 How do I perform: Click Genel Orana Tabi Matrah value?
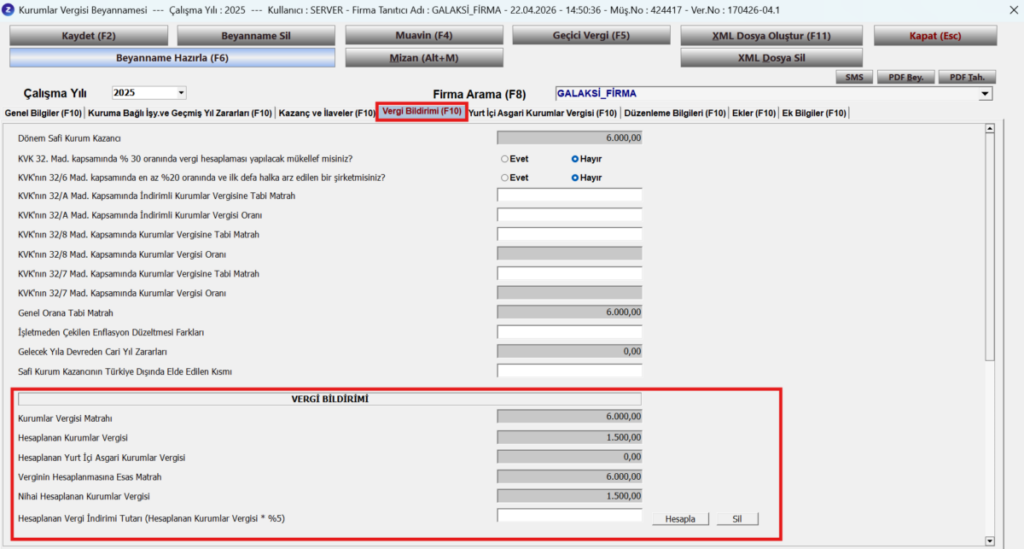[569, 312]
